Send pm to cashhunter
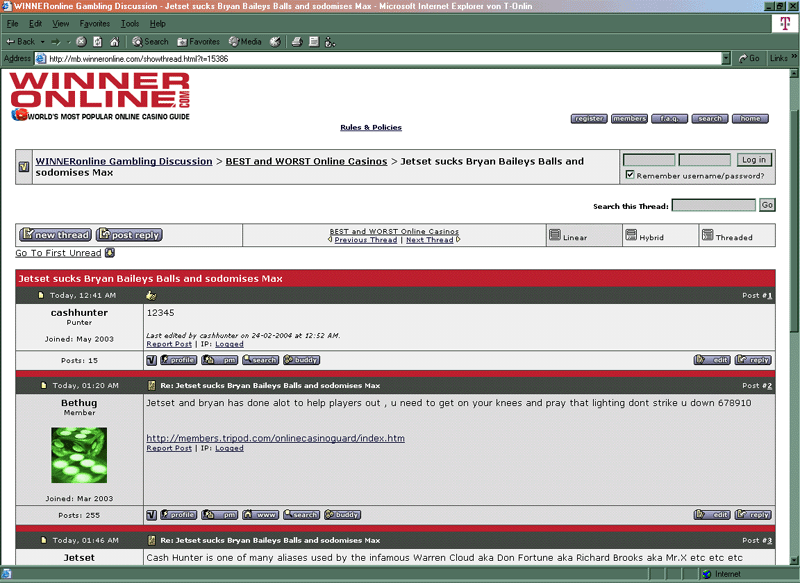The image size is (800, 583). coord(219,360)
